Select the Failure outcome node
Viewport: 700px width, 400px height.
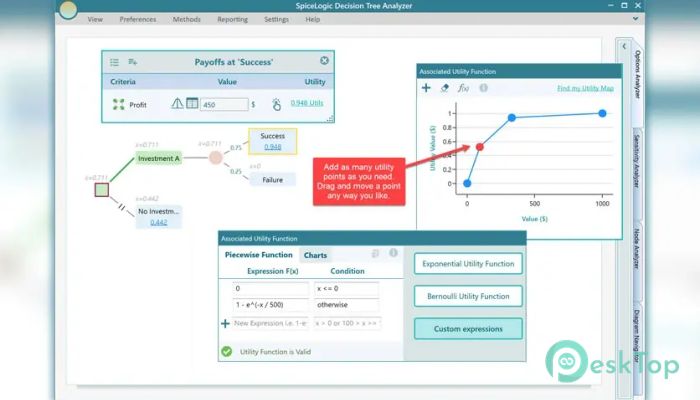[272, 179]
